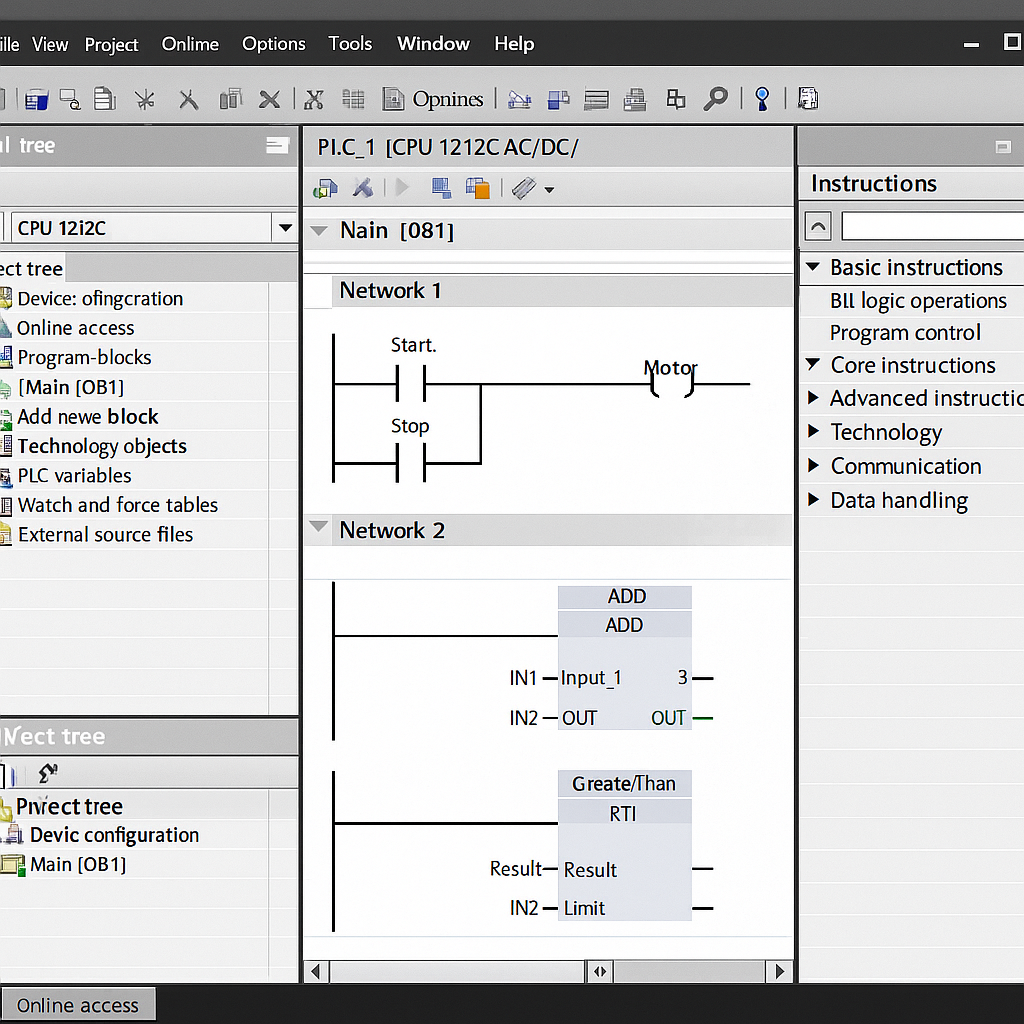Click the sigma icon in lower tree panel

pos(48,773)
